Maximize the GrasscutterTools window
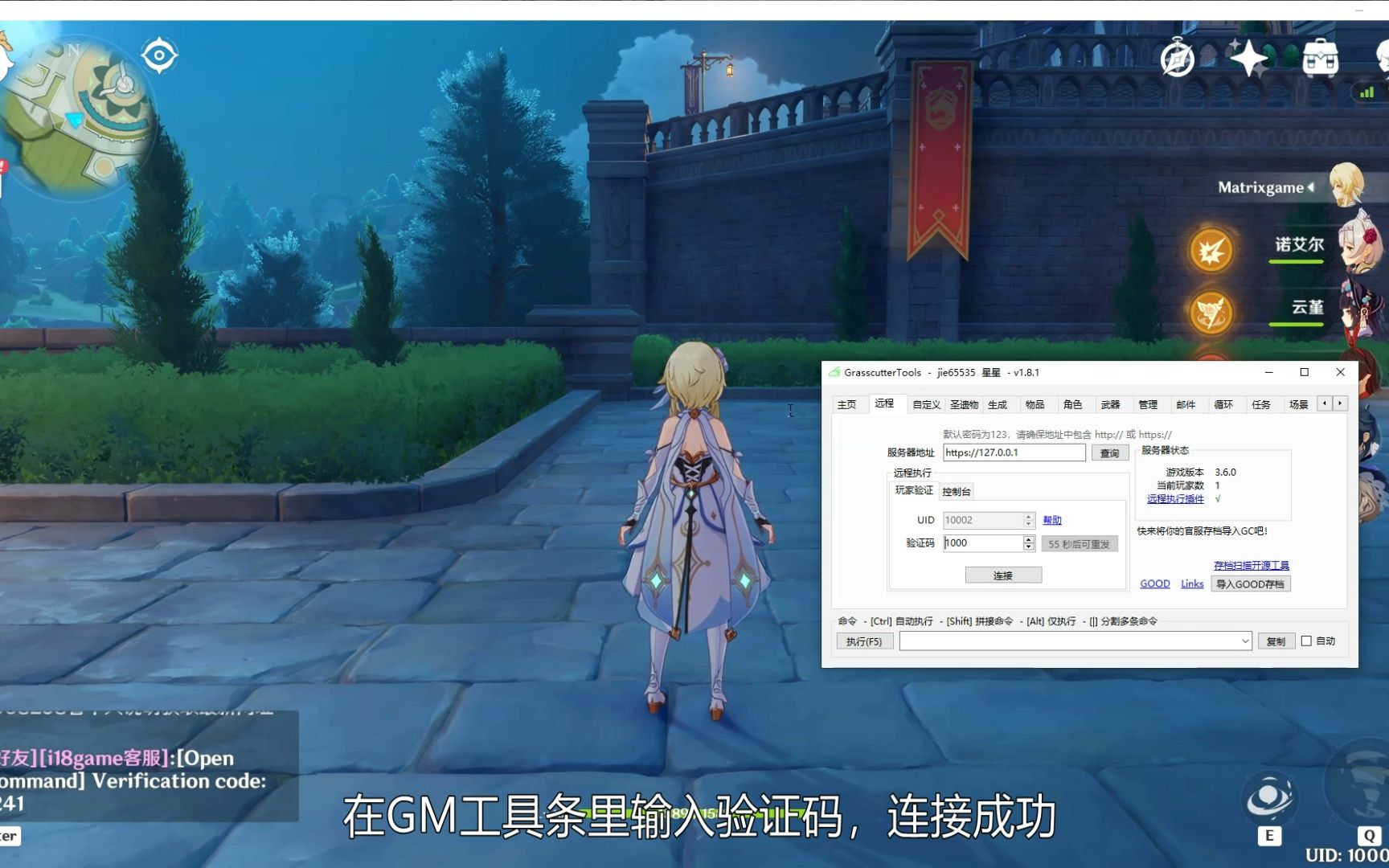The width and height of the screenshot is (1389, 868). 1305,372
